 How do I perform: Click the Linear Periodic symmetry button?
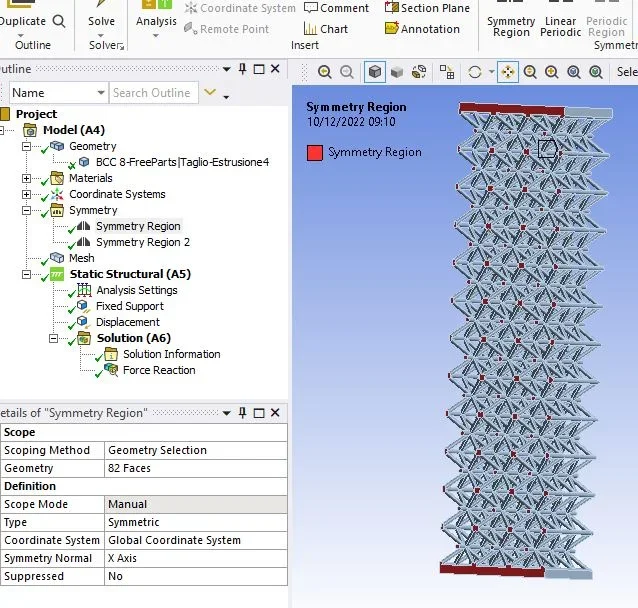[x=560, y=26]
